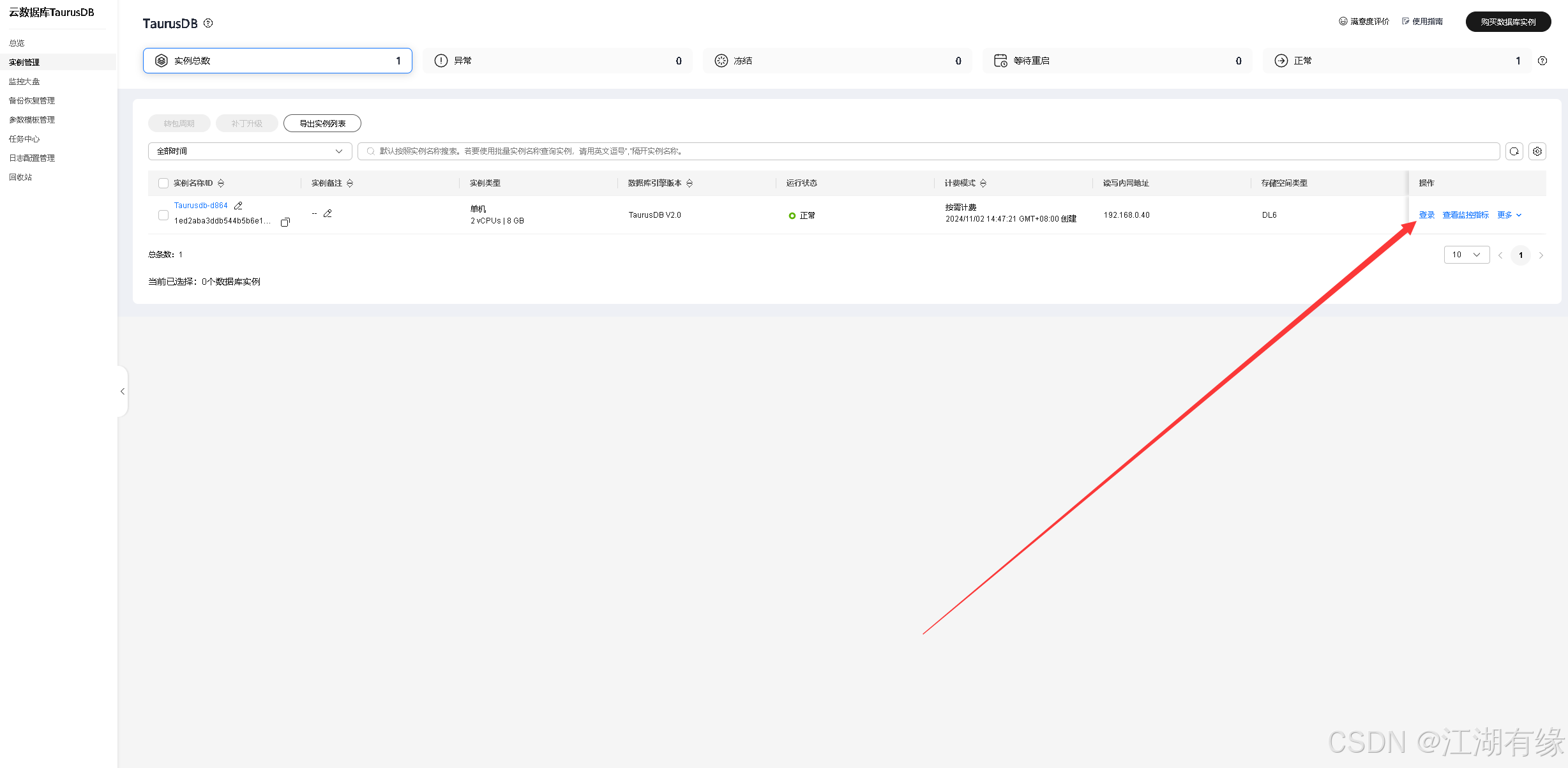This screenshot has width=1568, height=768.
Task: Check the Taurusdb-d864 row checkbox
Action: 163,215
